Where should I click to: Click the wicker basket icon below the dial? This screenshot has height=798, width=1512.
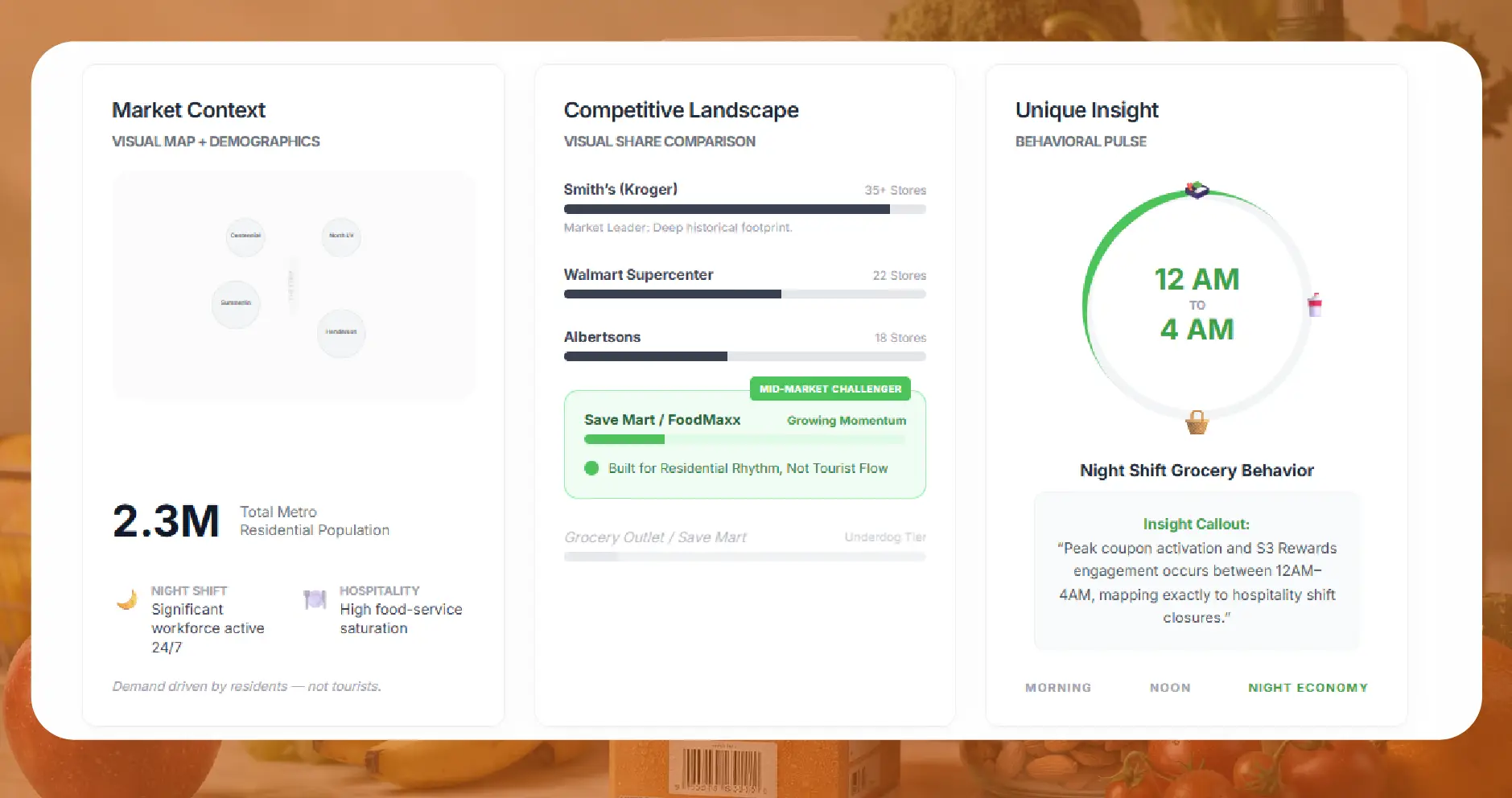point(1197,422)
